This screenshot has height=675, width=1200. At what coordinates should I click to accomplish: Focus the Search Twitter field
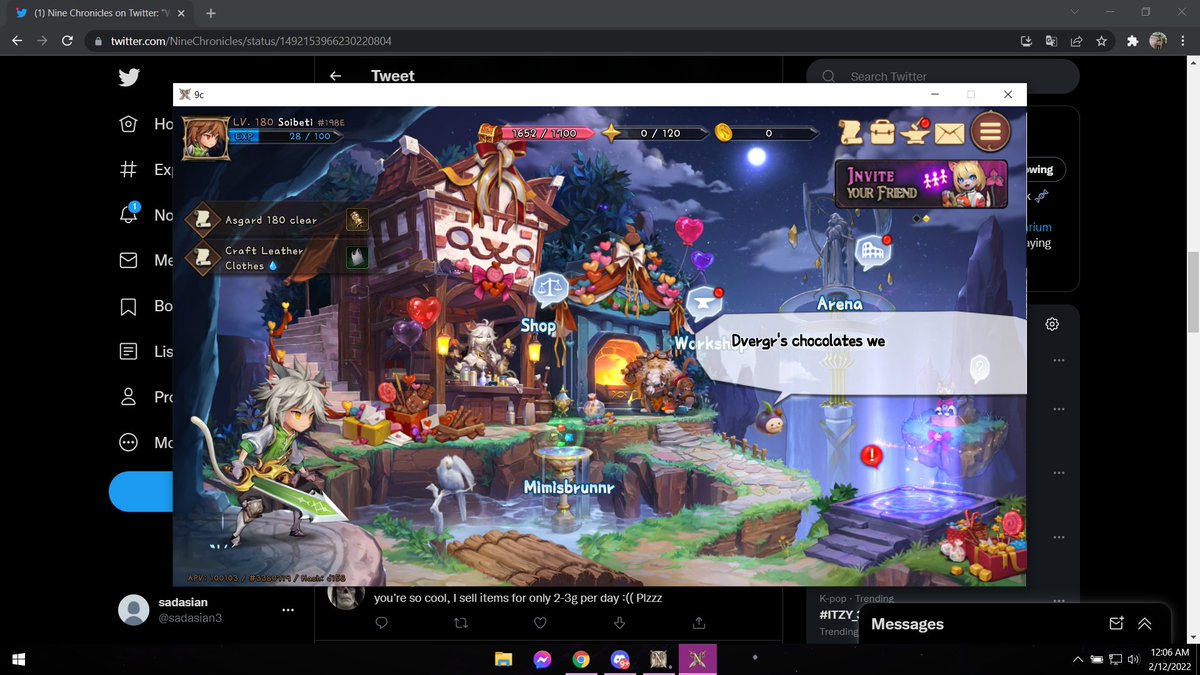[x=944, y=76]
